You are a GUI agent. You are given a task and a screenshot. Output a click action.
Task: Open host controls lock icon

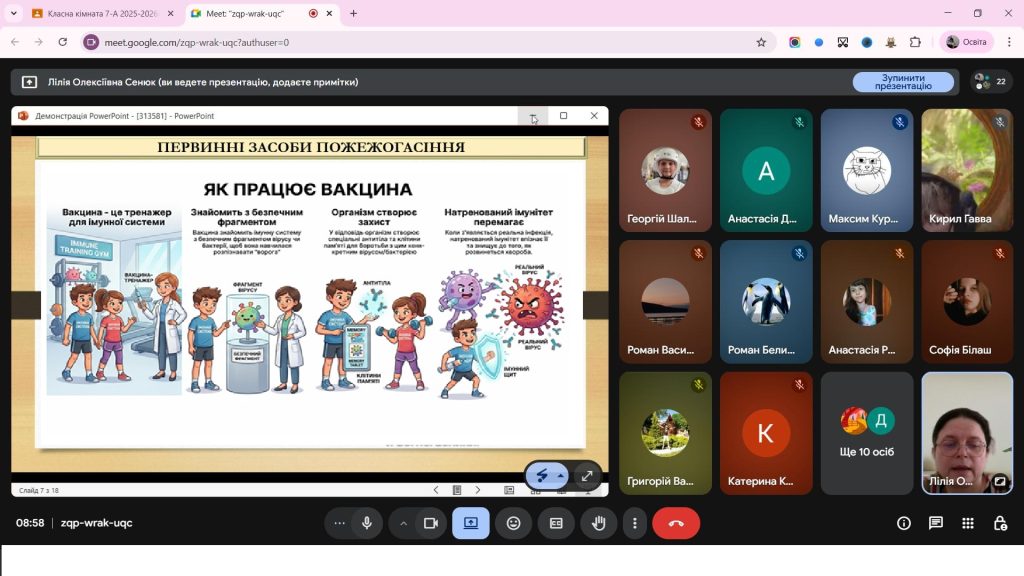click(1000, 523)
